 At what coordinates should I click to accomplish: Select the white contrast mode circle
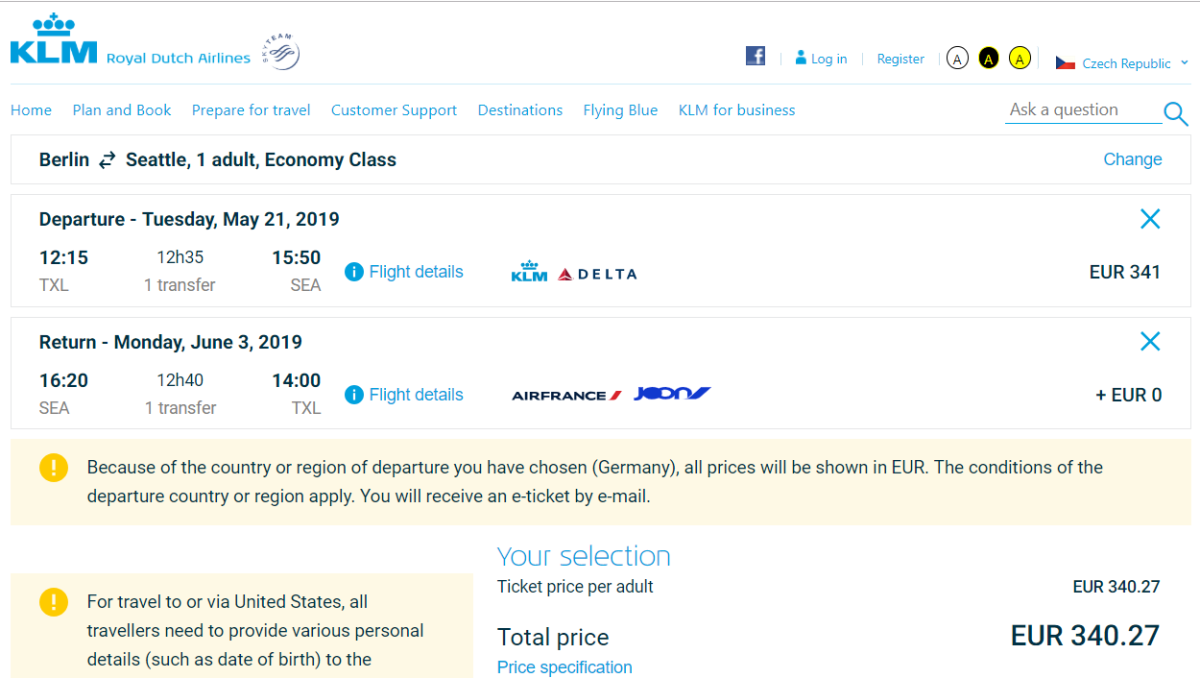957,58
